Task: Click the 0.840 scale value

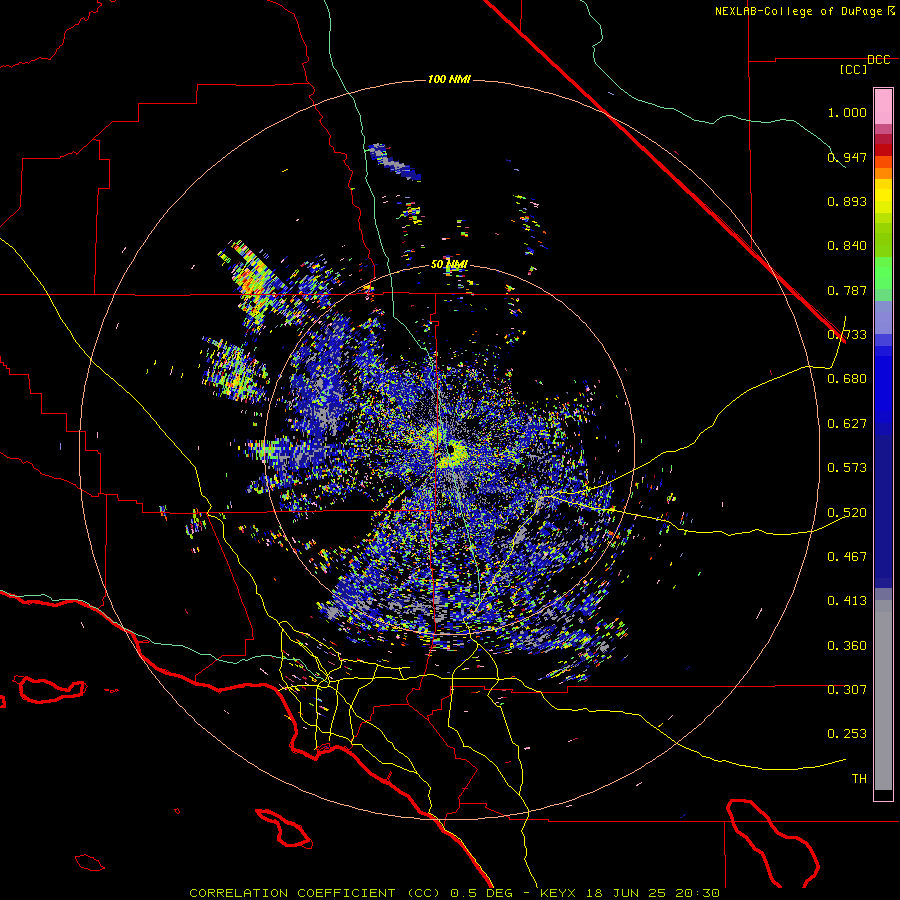Action: tap(847, 246)
